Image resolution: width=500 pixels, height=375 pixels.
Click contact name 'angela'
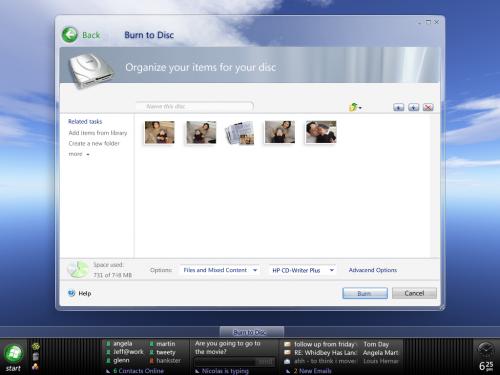coord(122,343)
